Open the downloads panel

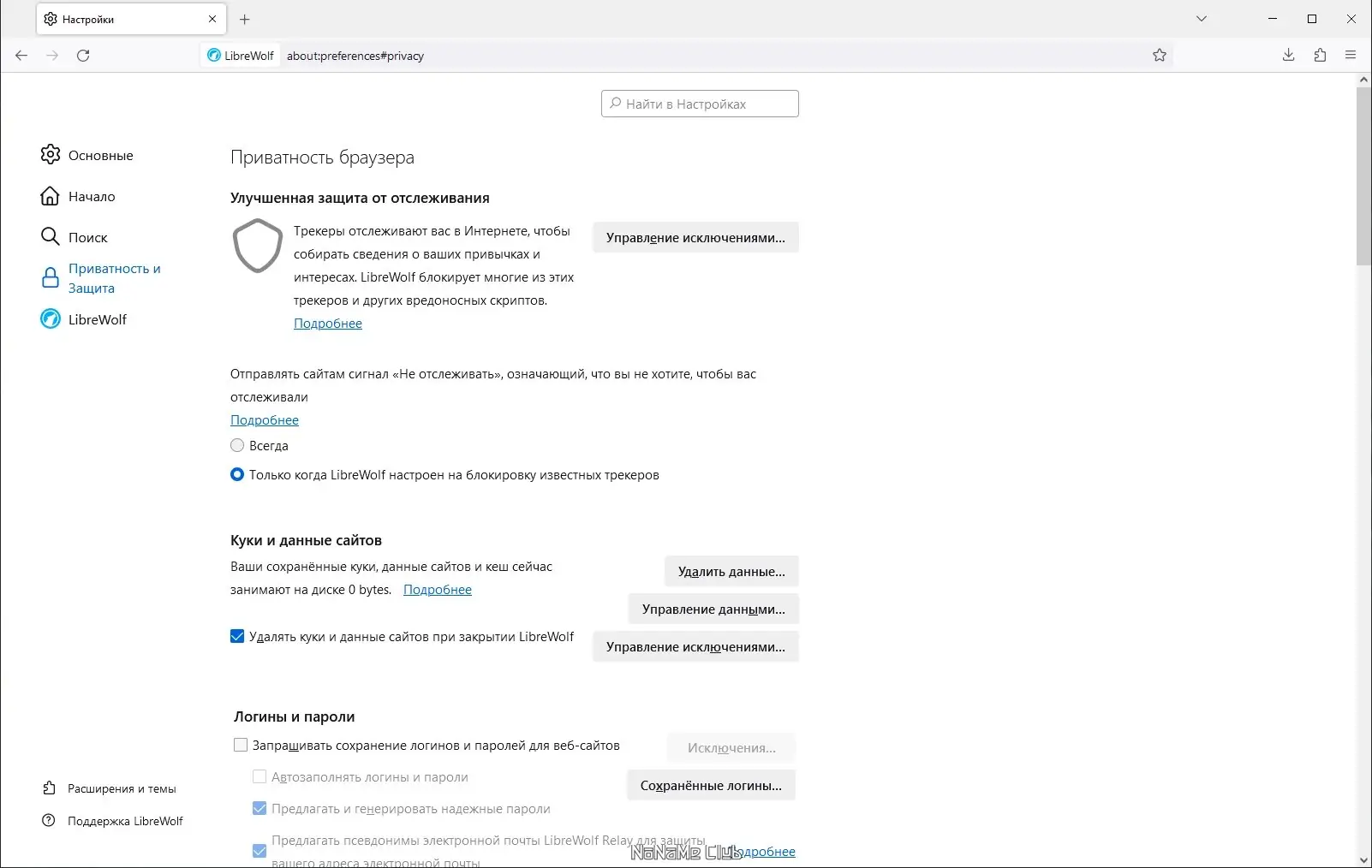(x=1288, y=56)
